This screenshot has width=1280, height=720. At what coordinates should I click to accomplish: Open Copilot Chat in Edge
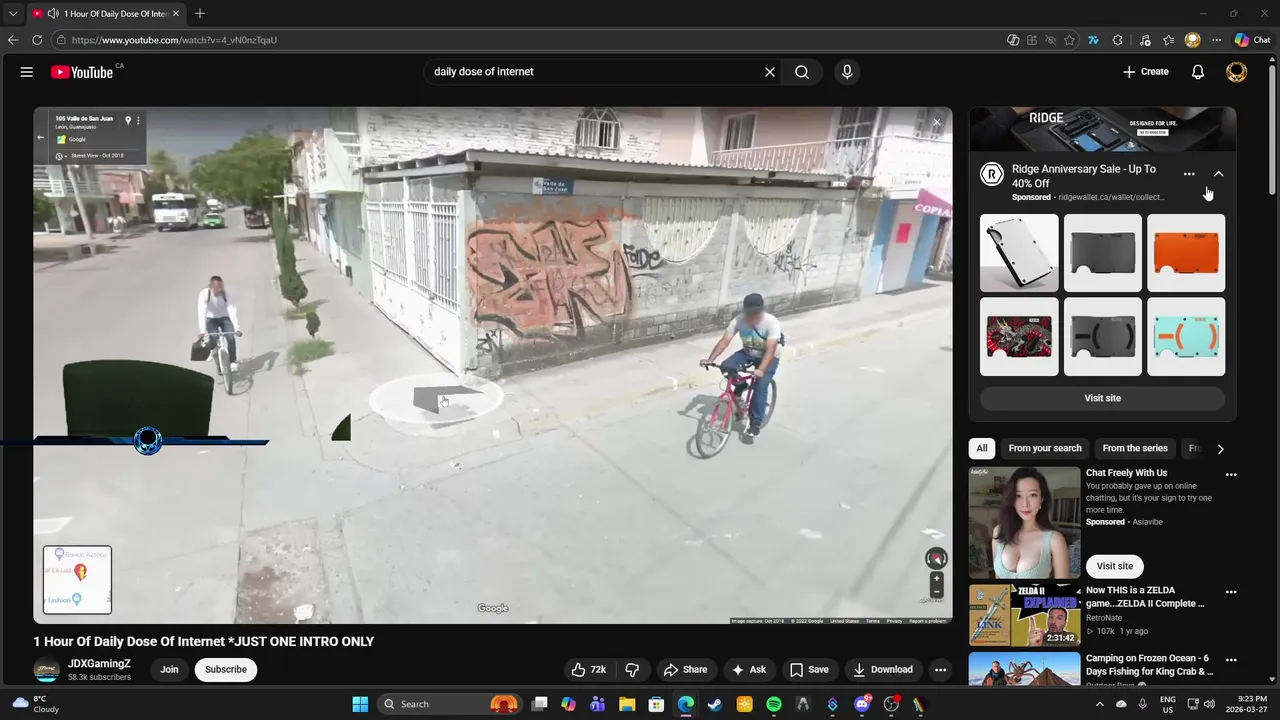point(1252,40)
